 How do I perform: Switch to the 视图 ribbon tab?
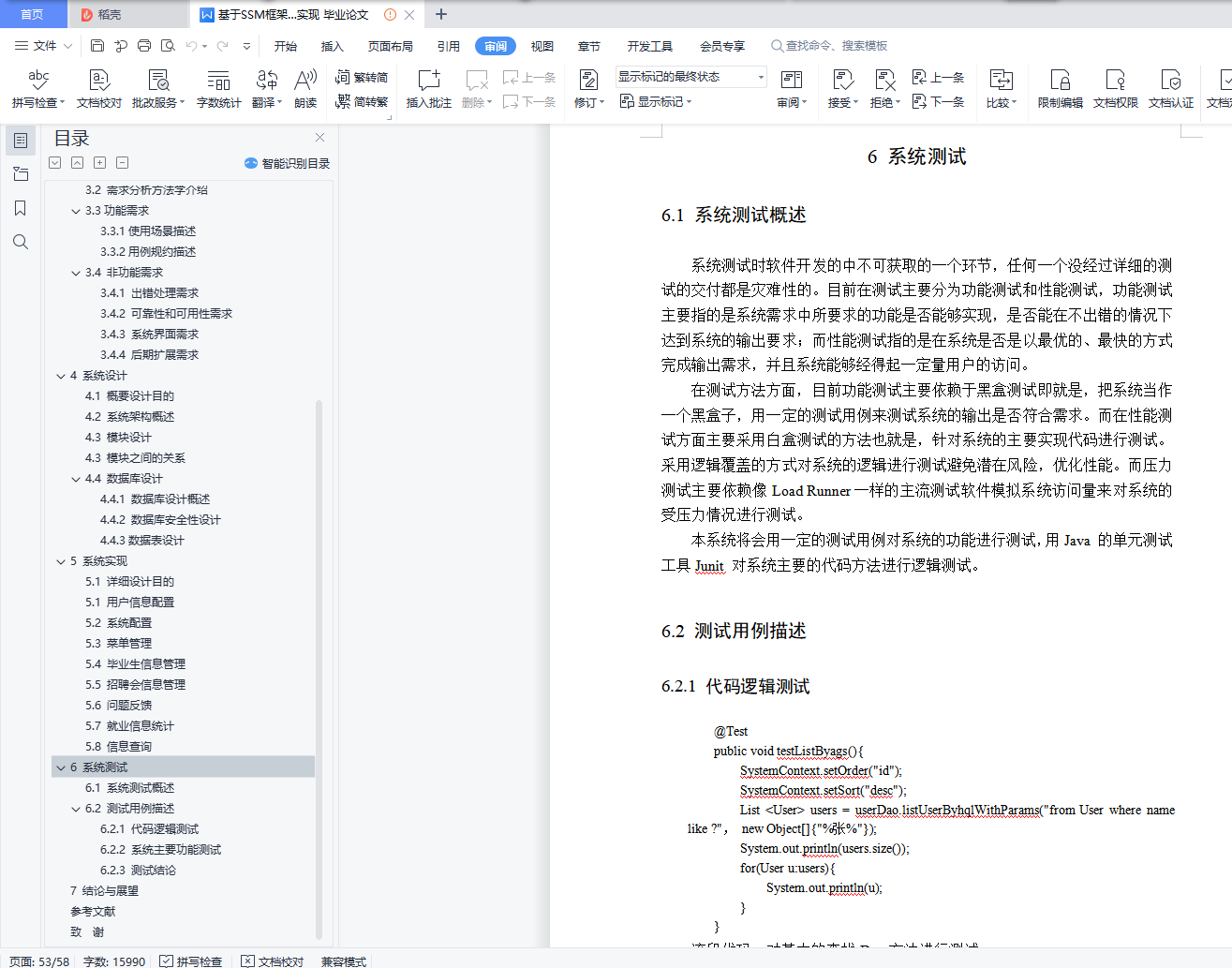542,46
